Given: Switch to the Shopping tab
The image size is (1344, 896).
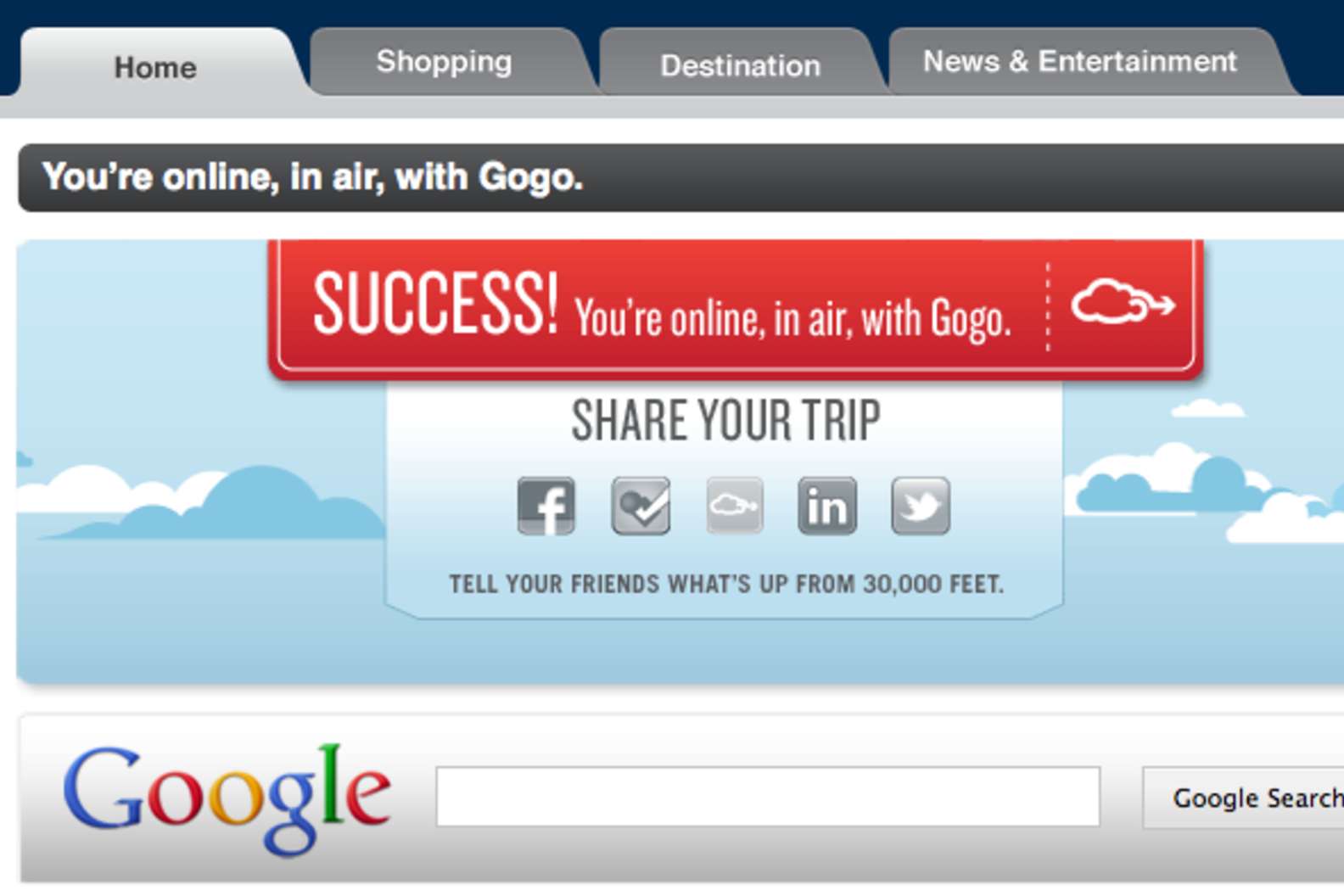Looking at the screenshot, I should click(445, 61).
